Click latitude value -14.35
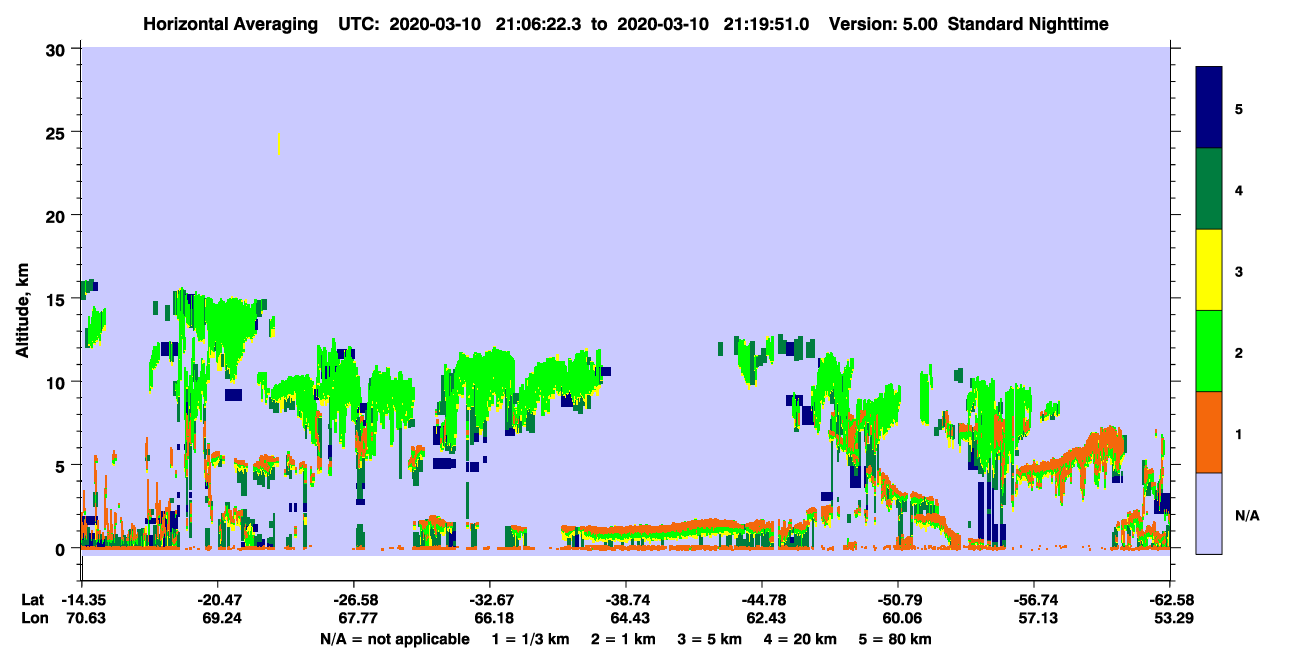The width and height of the screenshot is (1300, 667). tap(82, 600)
